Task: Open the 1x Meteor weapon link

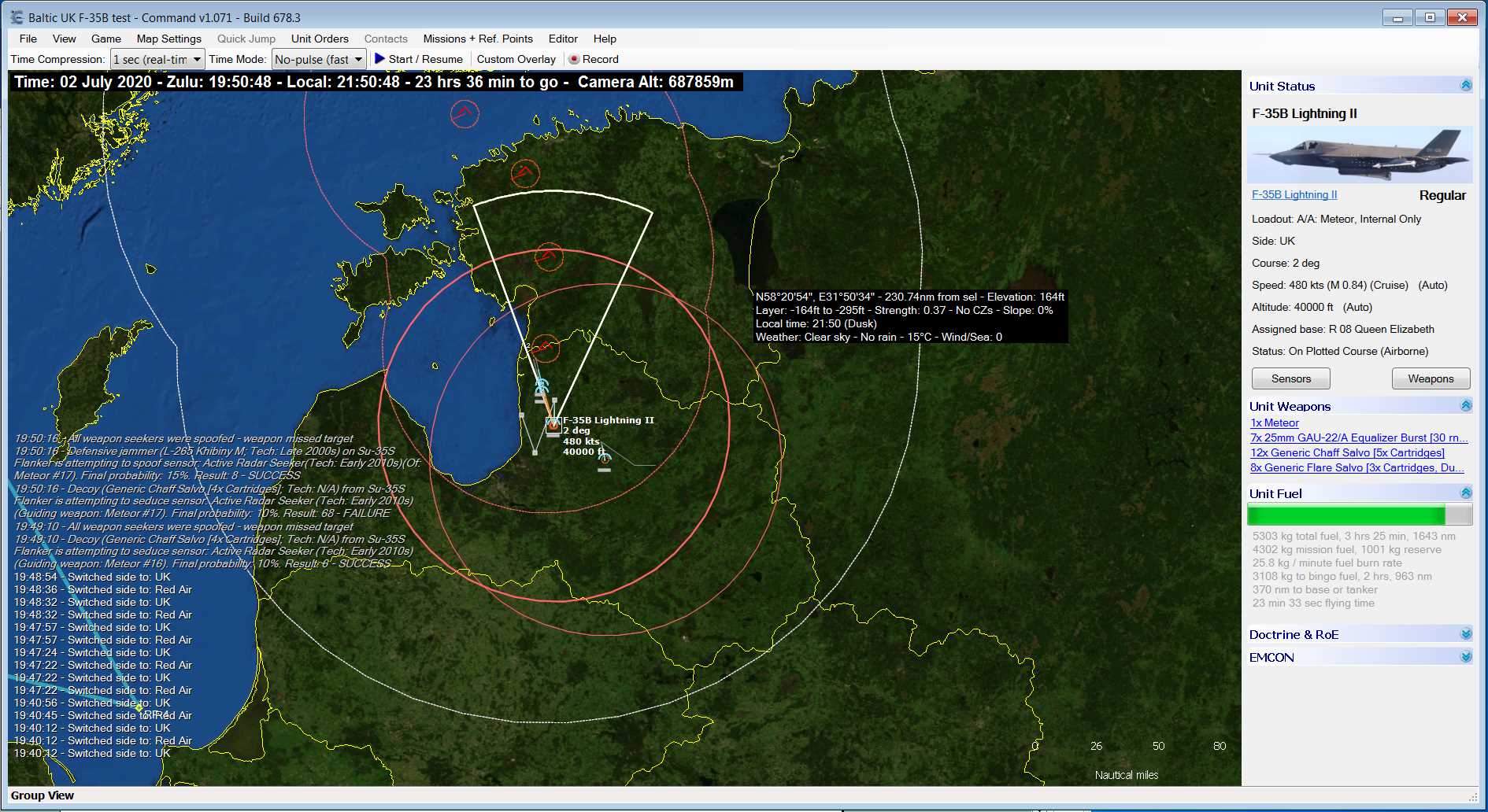Action: click(x=1275, y=423)
